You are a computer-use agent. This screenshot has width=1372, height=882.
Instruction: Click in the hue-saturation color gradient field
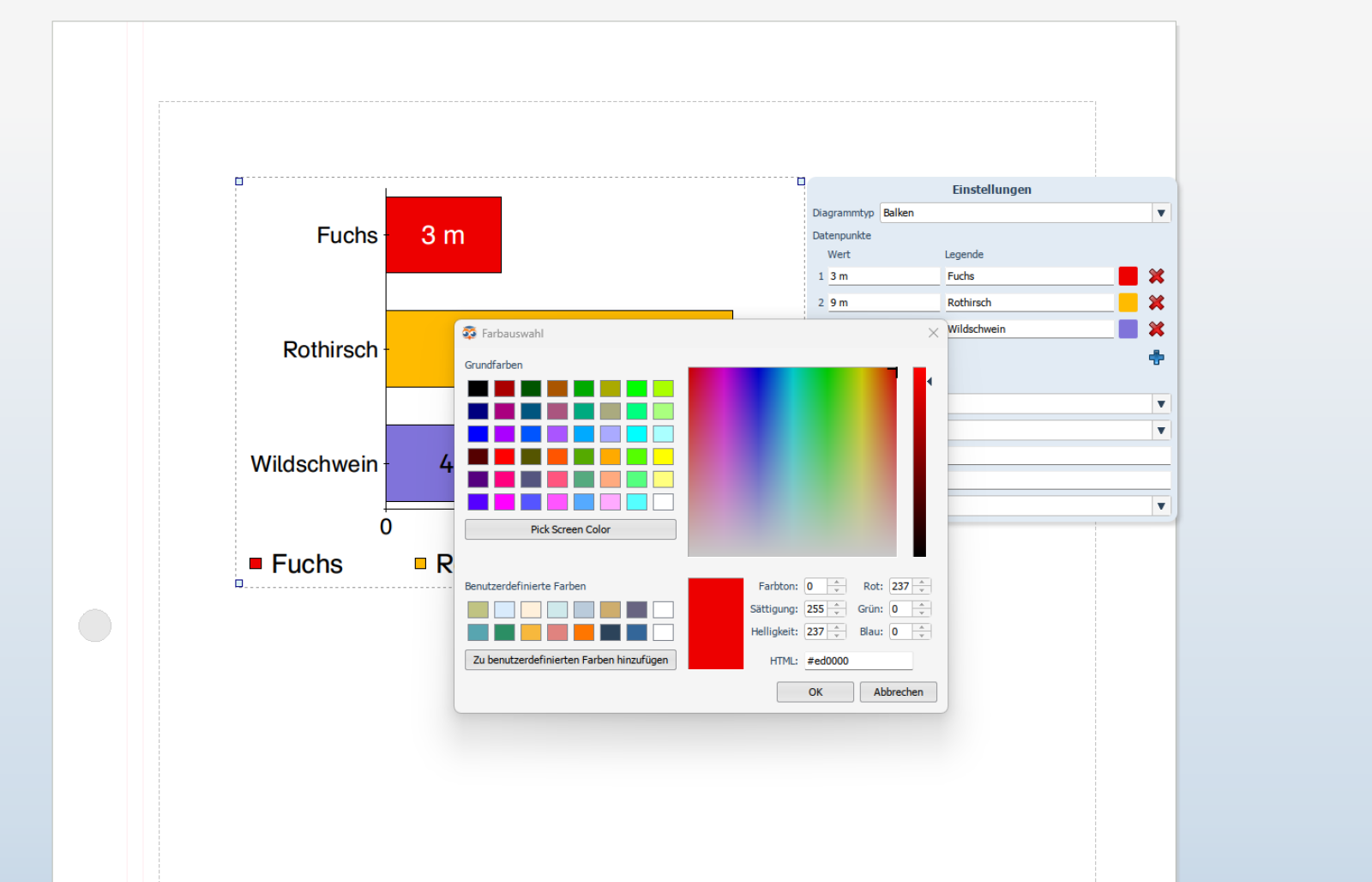791,462
